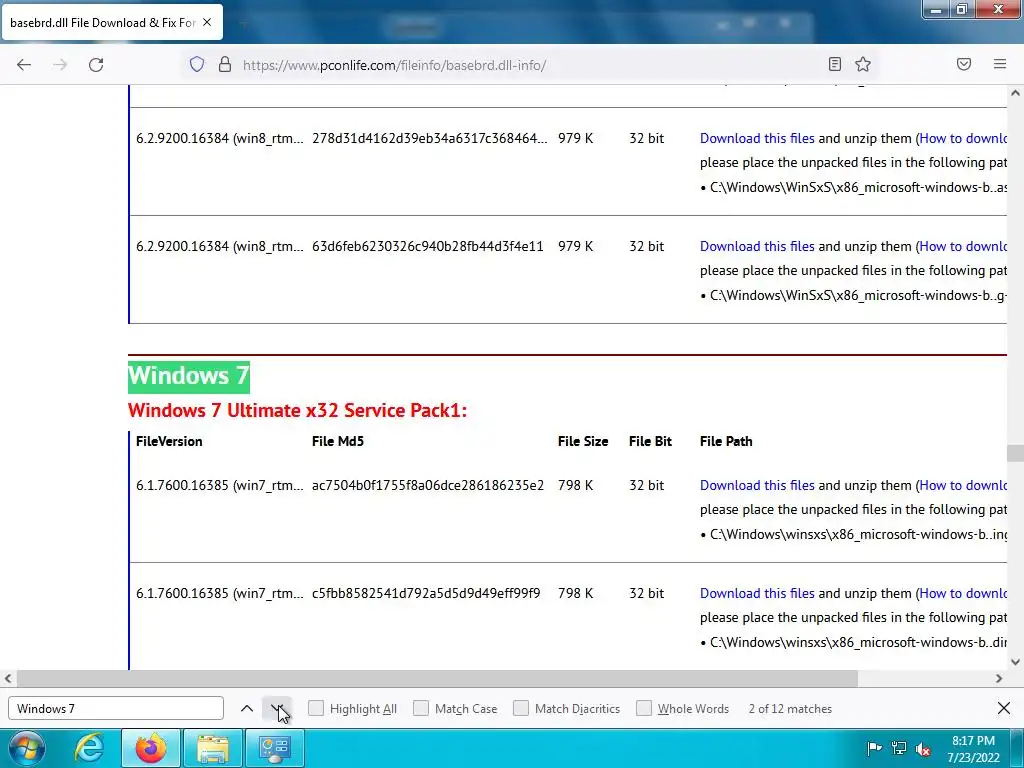The height and width of the screenshot is (768, 1024).
Task: Click the scroll up arrow
Action: pyautogui.click(x=1015, y=93)
